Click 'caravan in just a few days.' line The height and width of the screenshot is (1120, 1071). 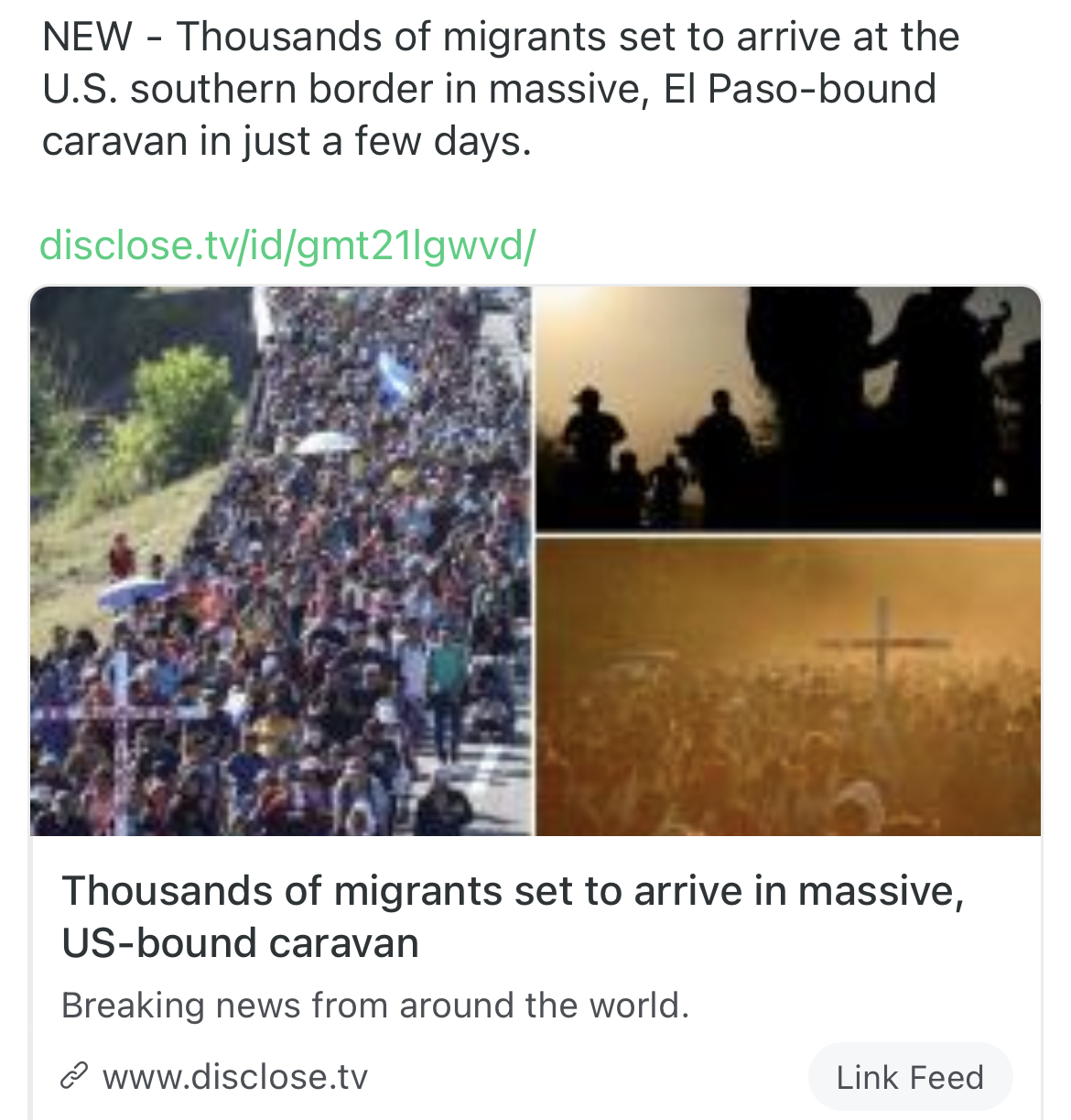click(x=287, y=141)
